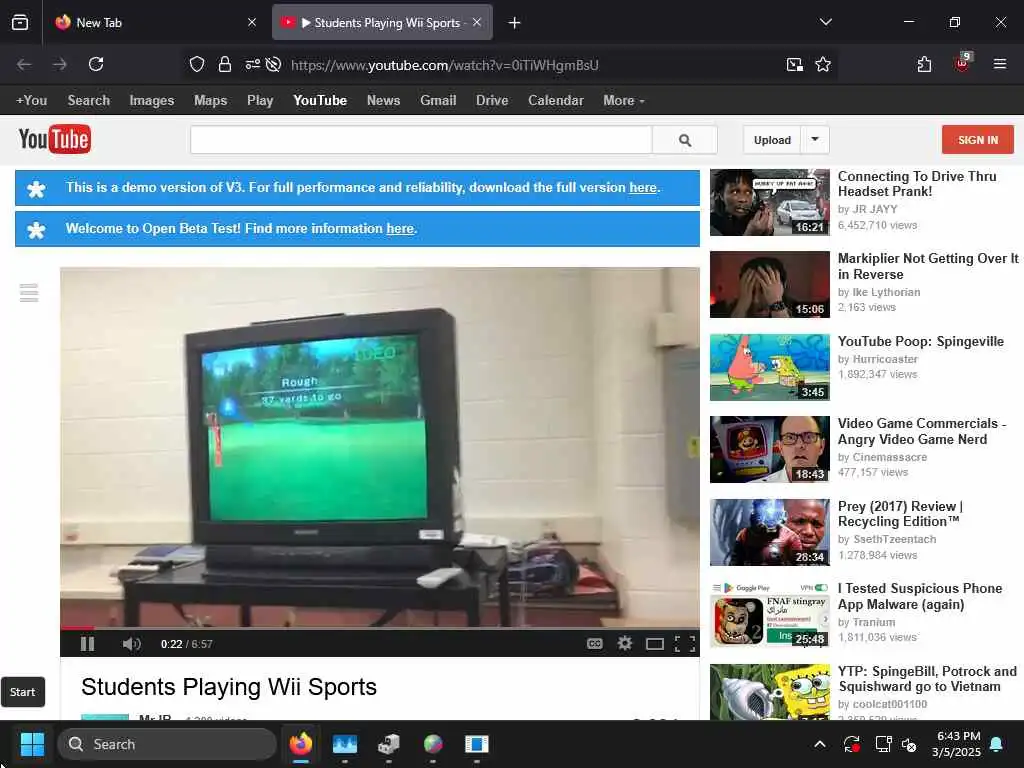Follow the 'here' link in the demo version banner
Image resolution: width=1024 pixels, height=768 pixels.
point(643,187)
